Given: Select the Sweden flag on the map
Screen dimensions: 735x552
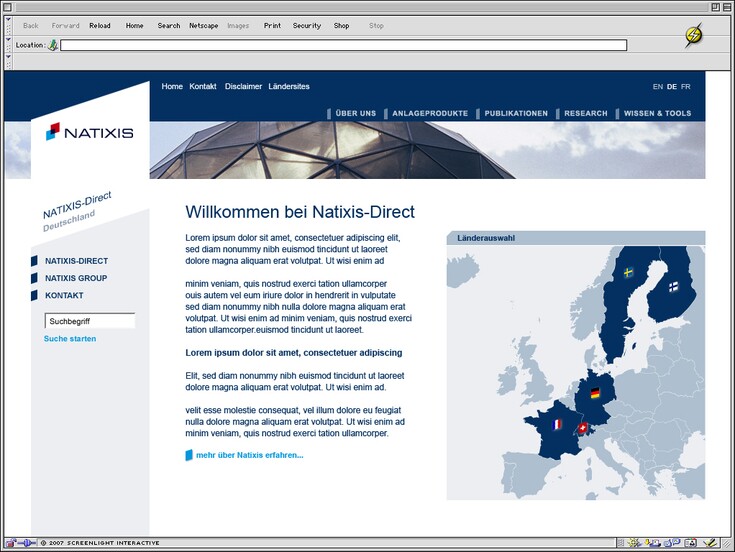Looking at the screenshot, I should point(629,272).
